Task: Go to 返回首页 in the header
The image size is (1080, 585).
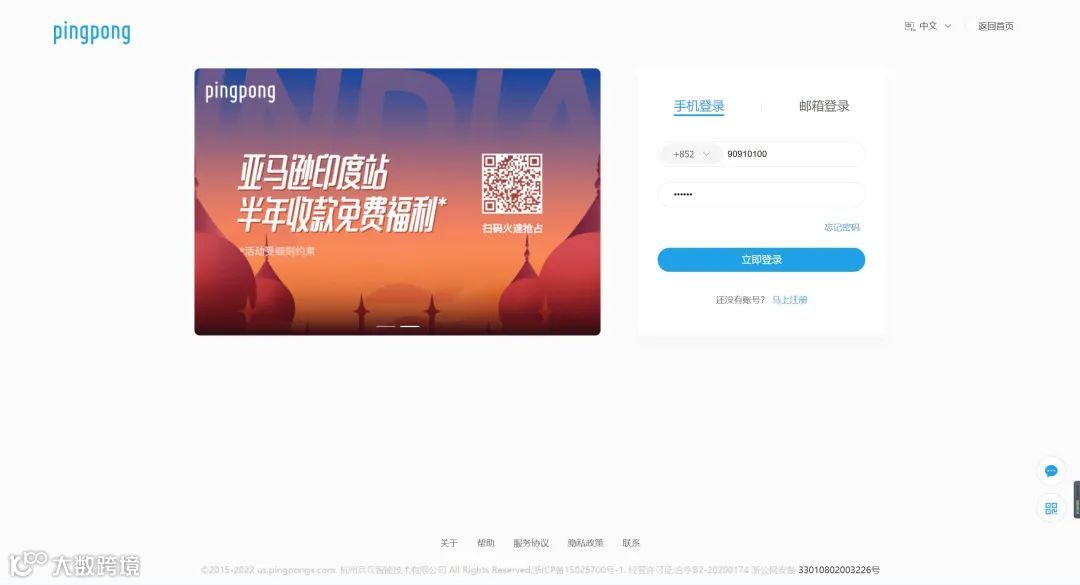Action: pyautogui.click(x=995, y=26)
